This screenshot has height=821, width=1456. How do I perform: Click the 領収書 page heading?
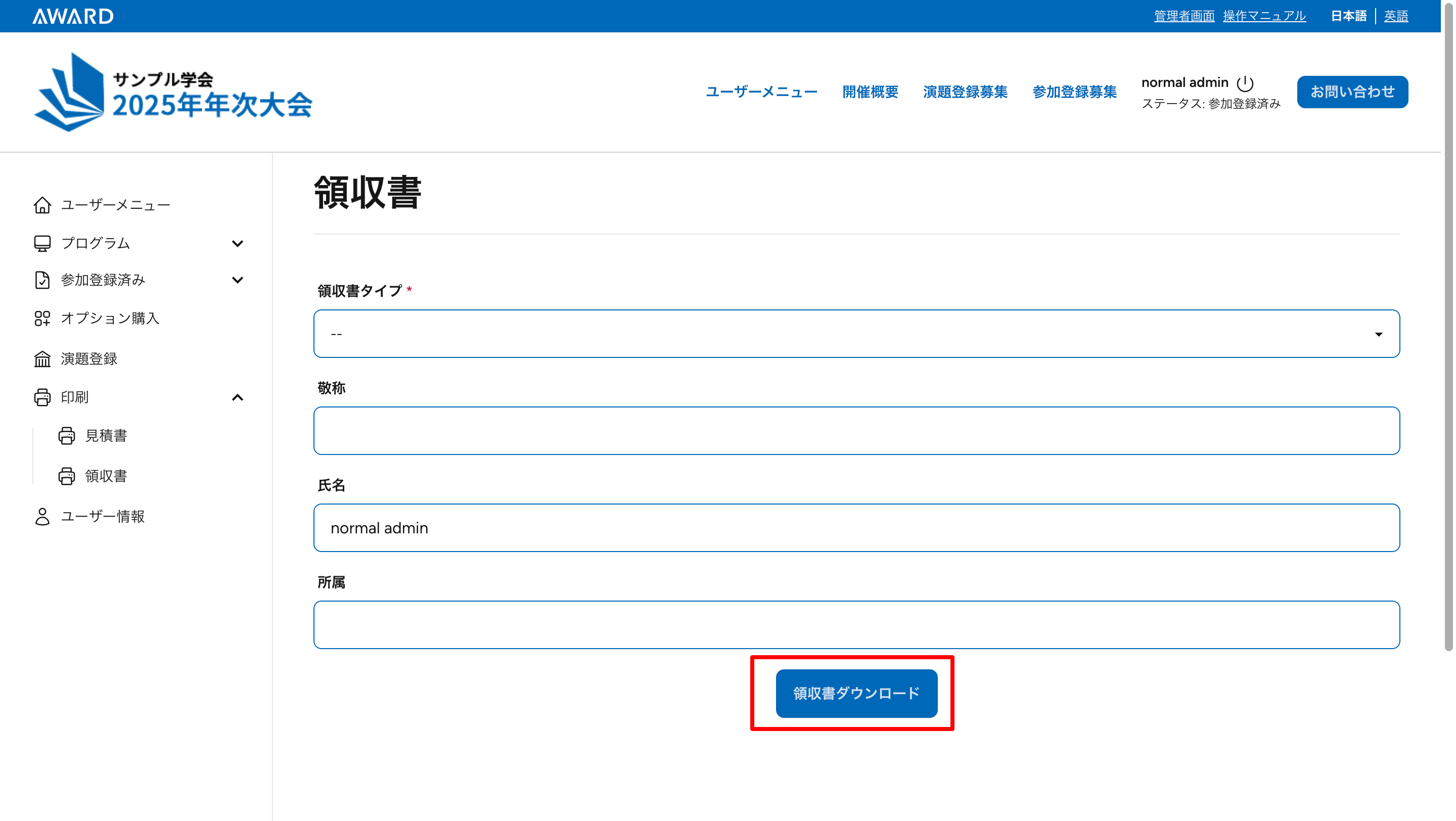(x=368, y=193)
